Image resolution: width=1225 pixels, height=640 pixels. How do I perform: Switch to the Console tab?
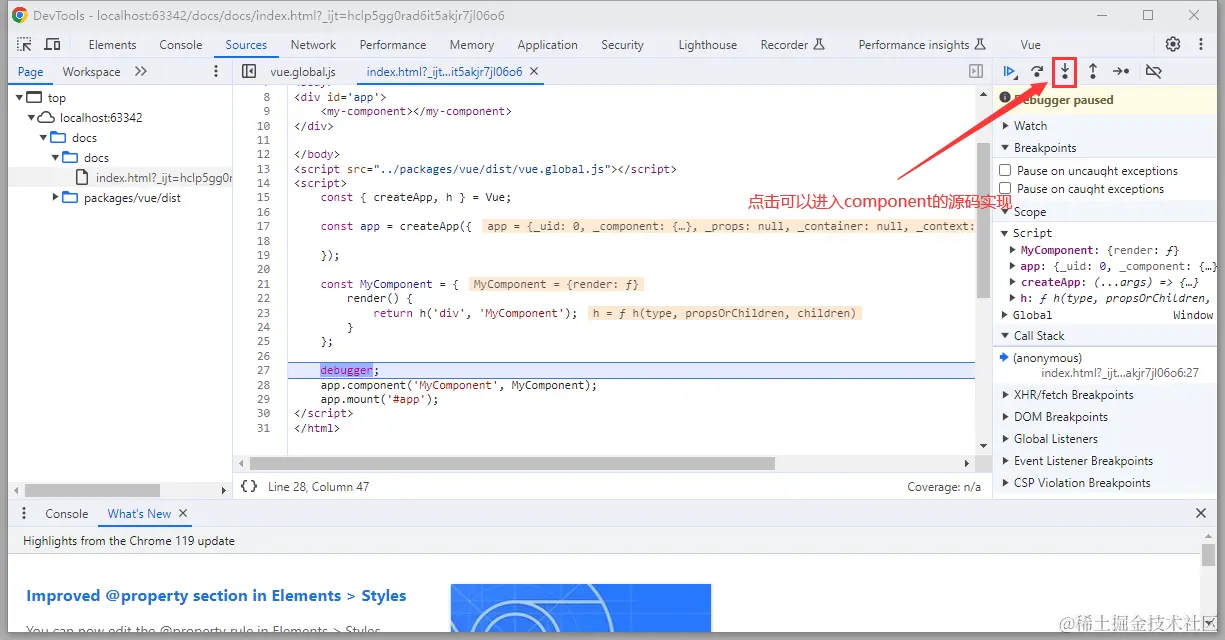(181, 45)
